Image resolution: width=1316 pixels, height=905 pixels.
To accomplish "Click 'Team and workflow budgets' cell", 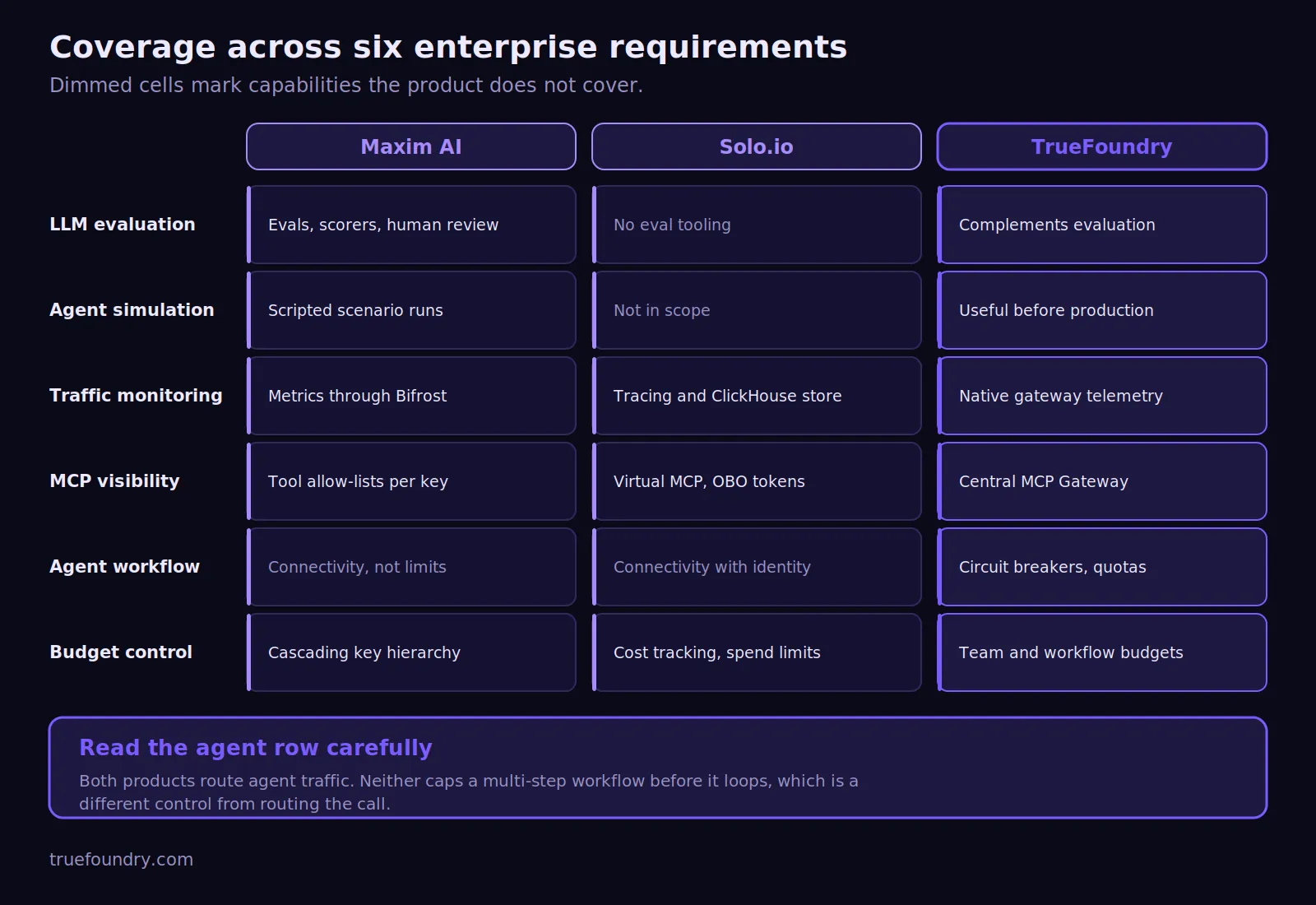I will [x=1102, y=652].
